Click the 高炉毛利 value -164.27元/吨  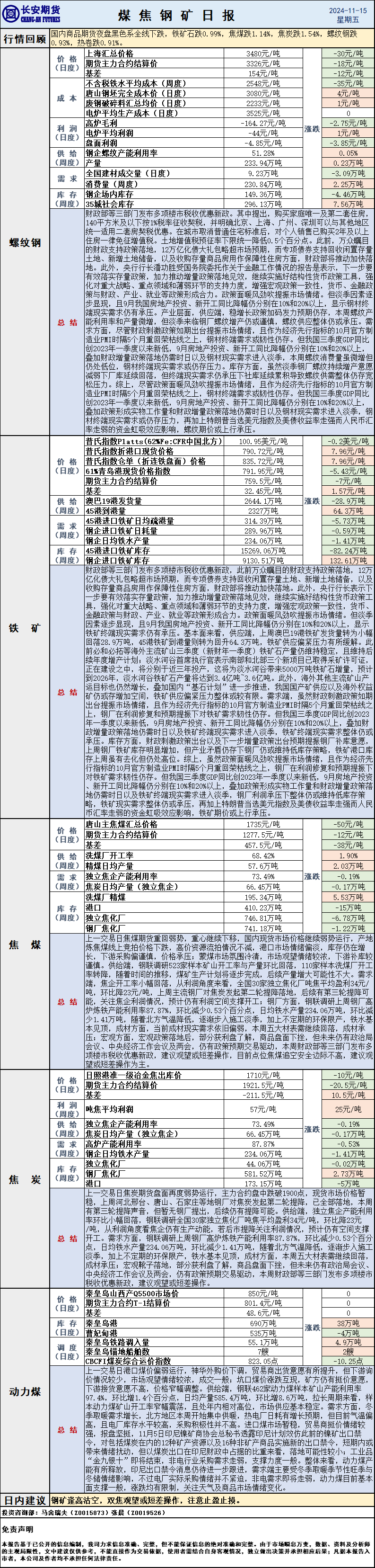coord(263,123)
